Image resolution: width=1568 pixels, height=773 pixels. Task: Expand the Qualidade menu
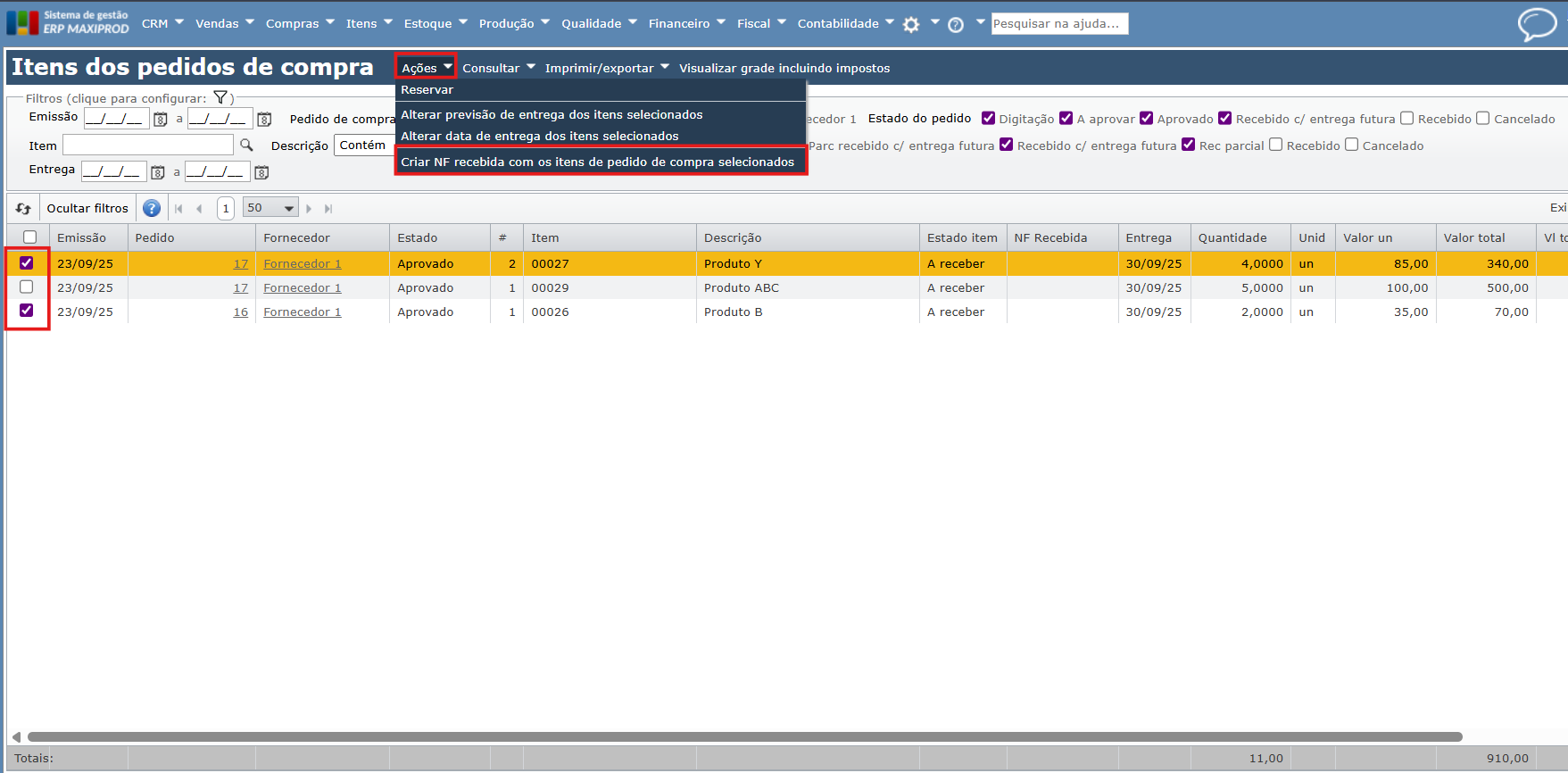click(599, 23)
